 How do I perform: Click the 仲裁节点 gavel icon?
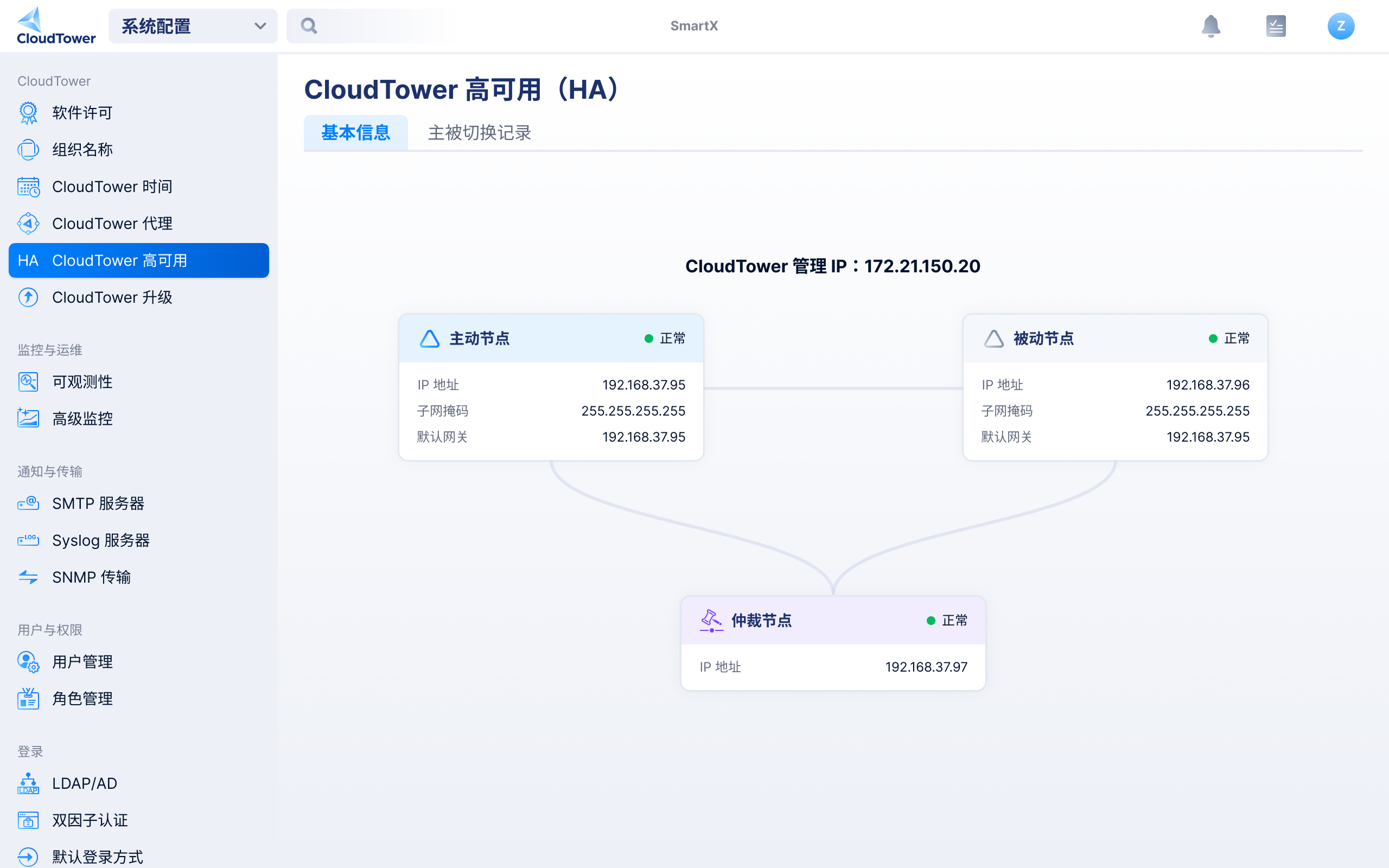(711, 621)
